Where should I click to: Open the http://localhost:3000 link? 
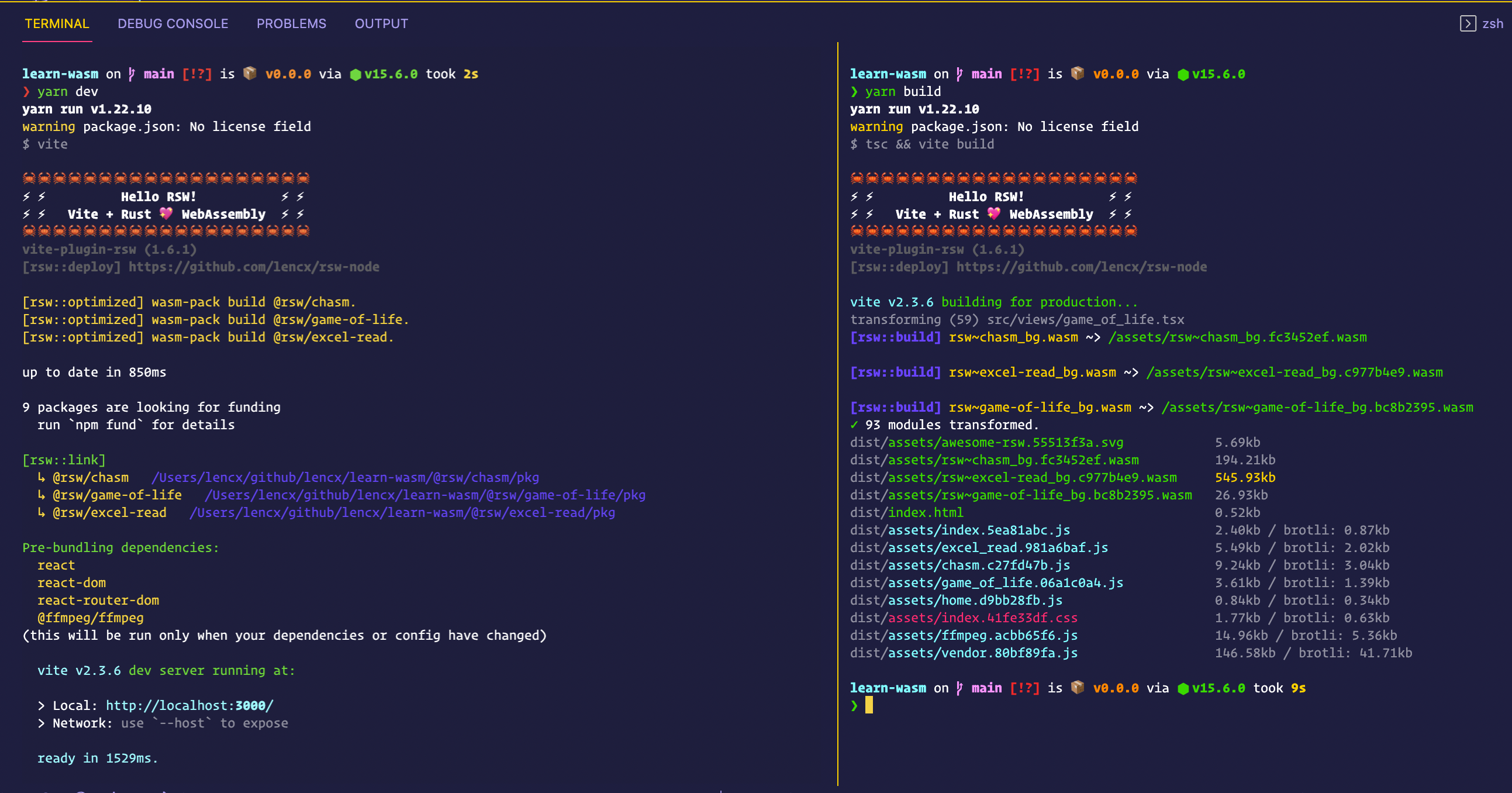189,705
